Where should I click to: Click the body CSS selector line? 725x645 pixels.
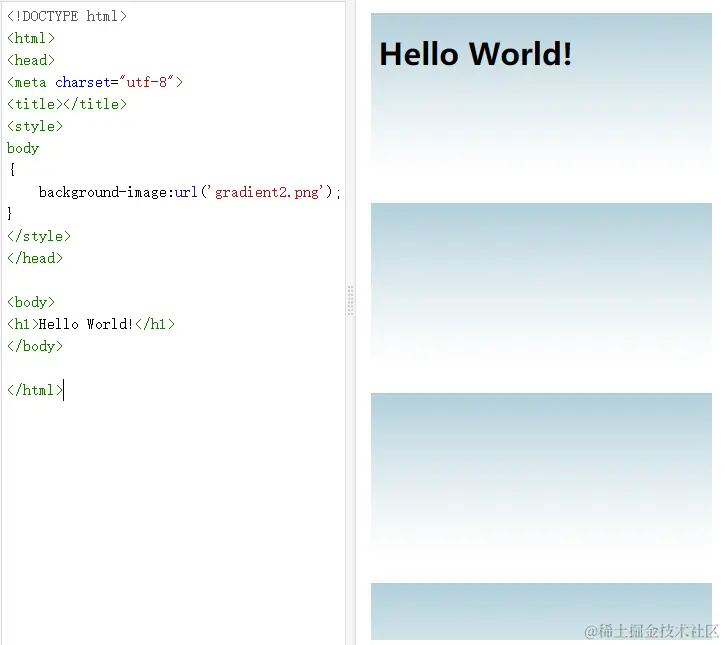[x=23, y=148]
